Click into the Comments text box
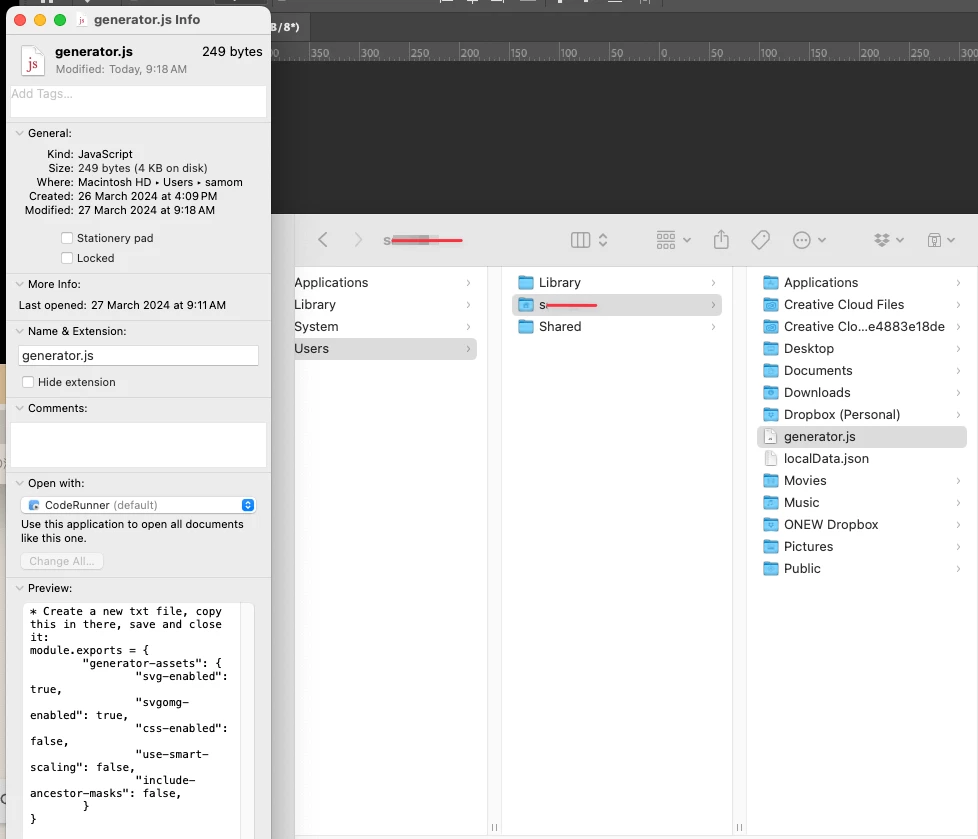978x839 pixels. (x=138, y=445)
